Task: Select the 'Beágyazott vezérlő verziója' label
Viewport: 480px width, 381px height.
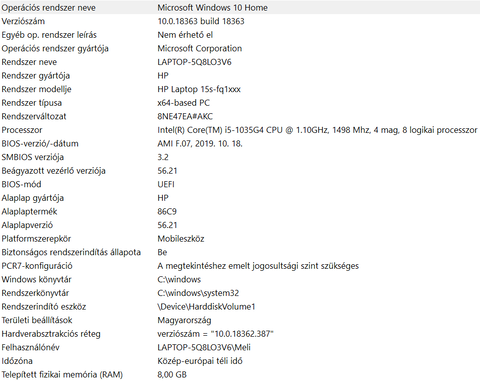Action: pyautogui.click(x=53, y=171)
